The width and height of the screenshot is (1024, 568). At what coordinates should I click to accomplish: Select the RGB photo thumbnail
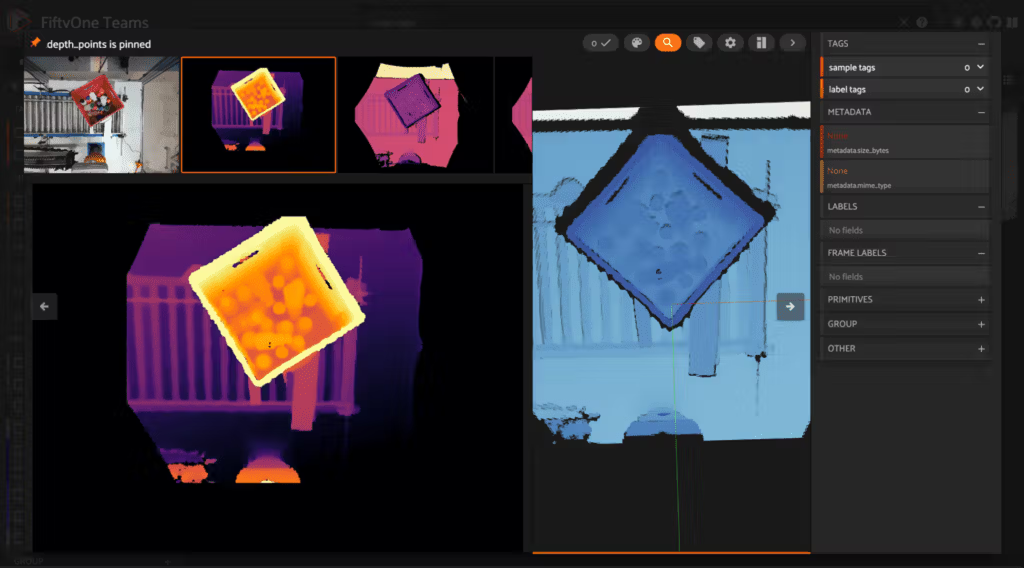click(x=102, y=115)
